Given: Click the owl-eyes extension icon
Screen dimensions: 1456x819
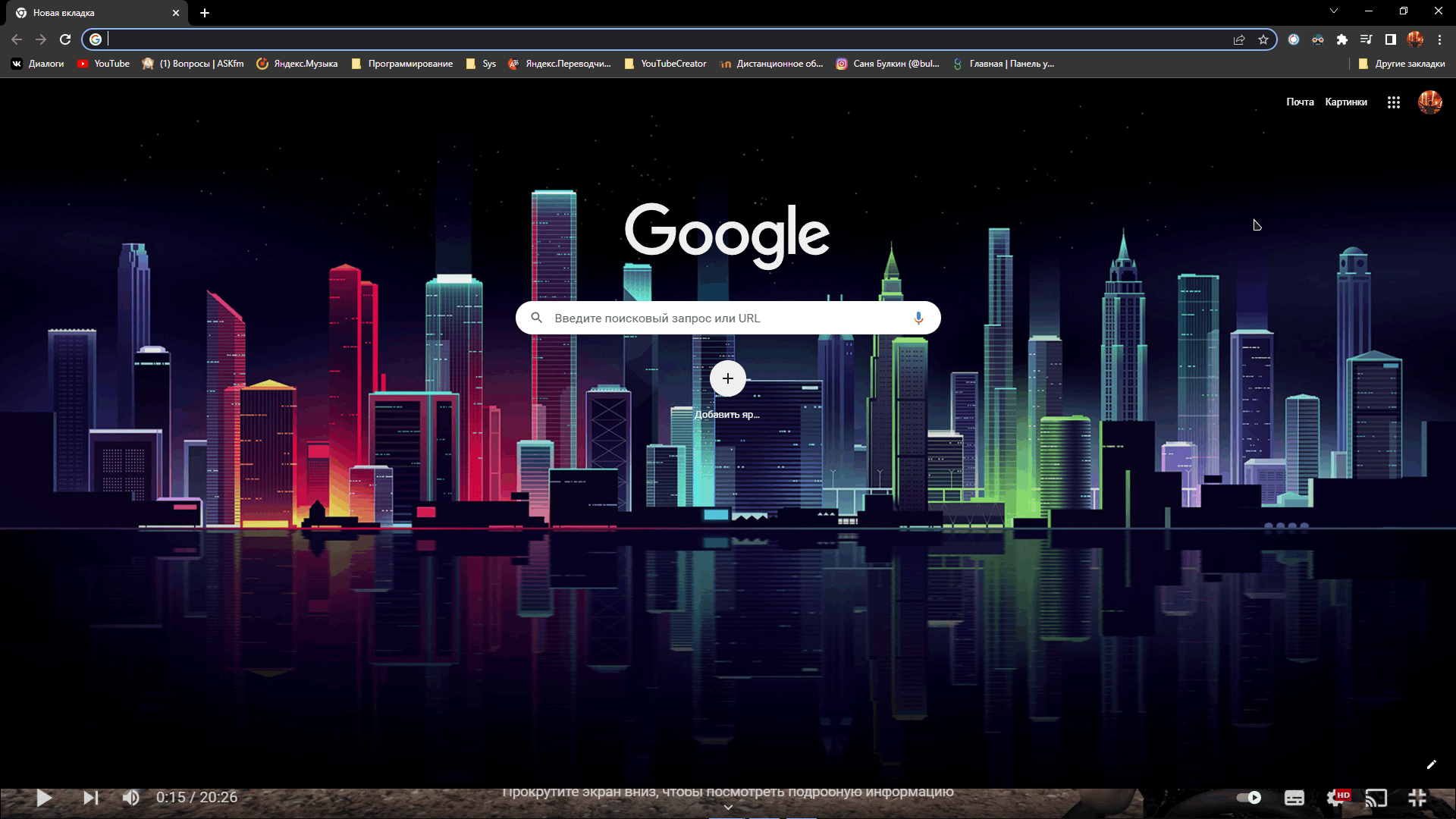Looking at the screenshot, I should 1318,39.
